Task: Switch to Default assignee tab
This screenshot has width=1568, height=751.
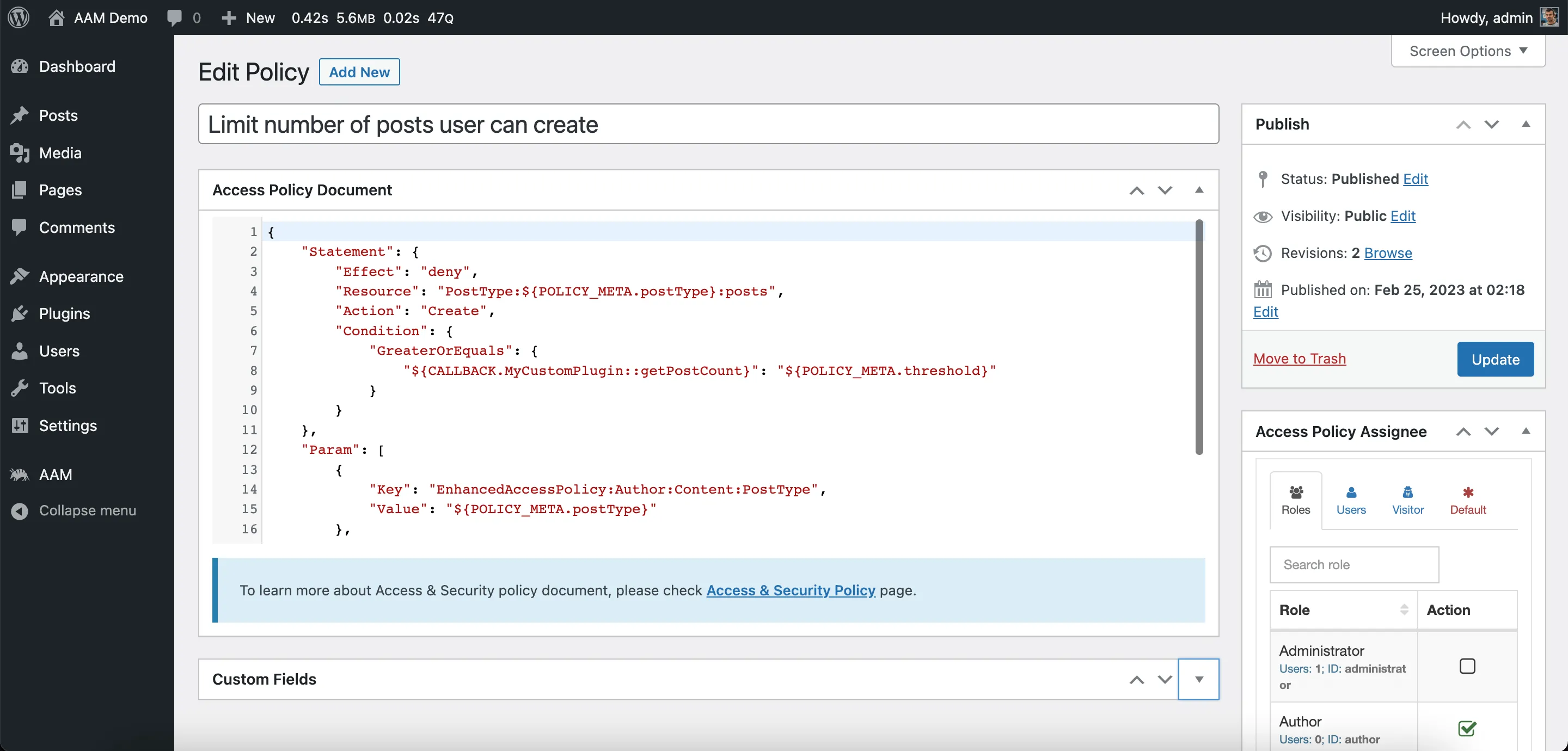Action: (x=1468, y=500)
